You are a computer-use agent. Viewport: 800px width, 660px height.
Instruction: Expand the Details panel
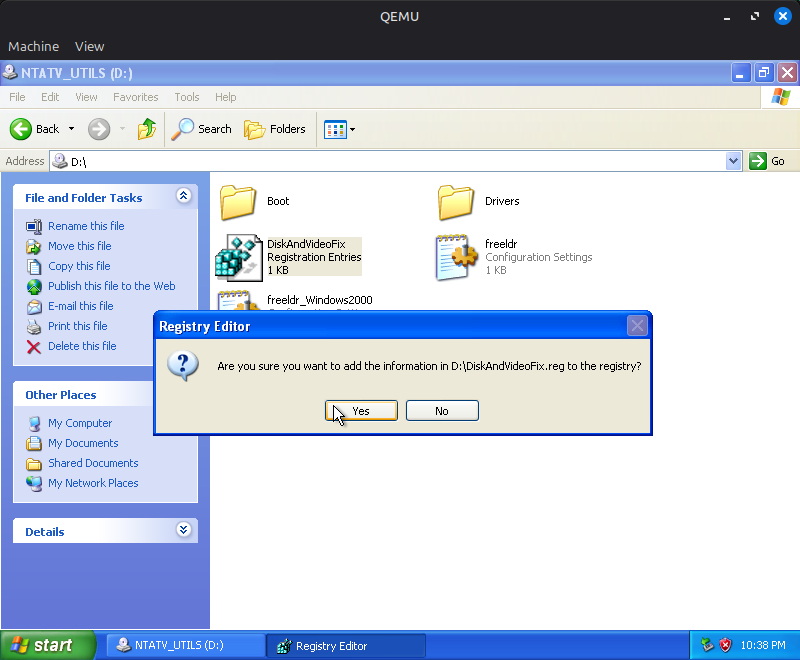[184, 531]
